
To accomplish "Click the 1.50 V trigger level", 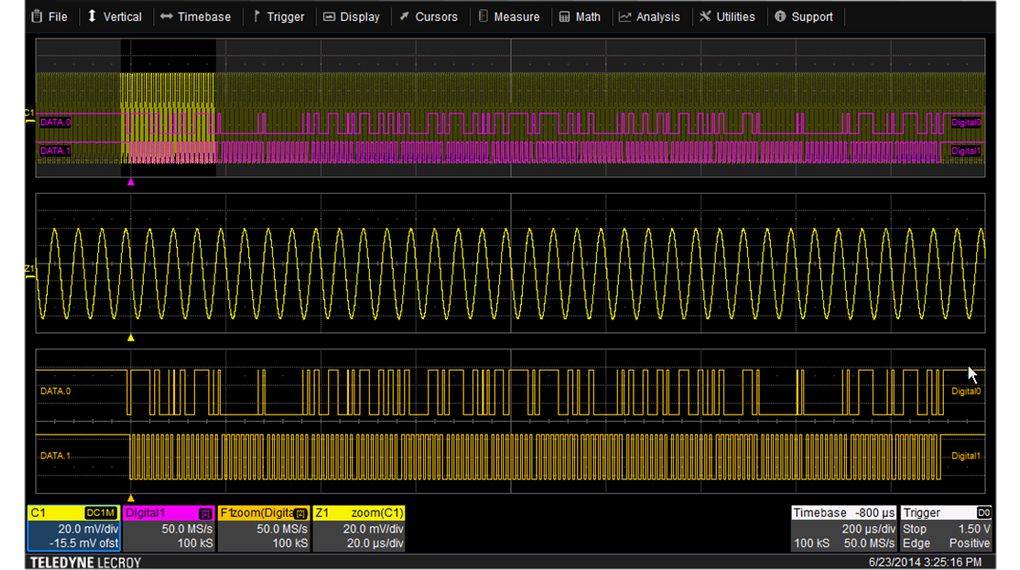I will (x=974, y=529).
